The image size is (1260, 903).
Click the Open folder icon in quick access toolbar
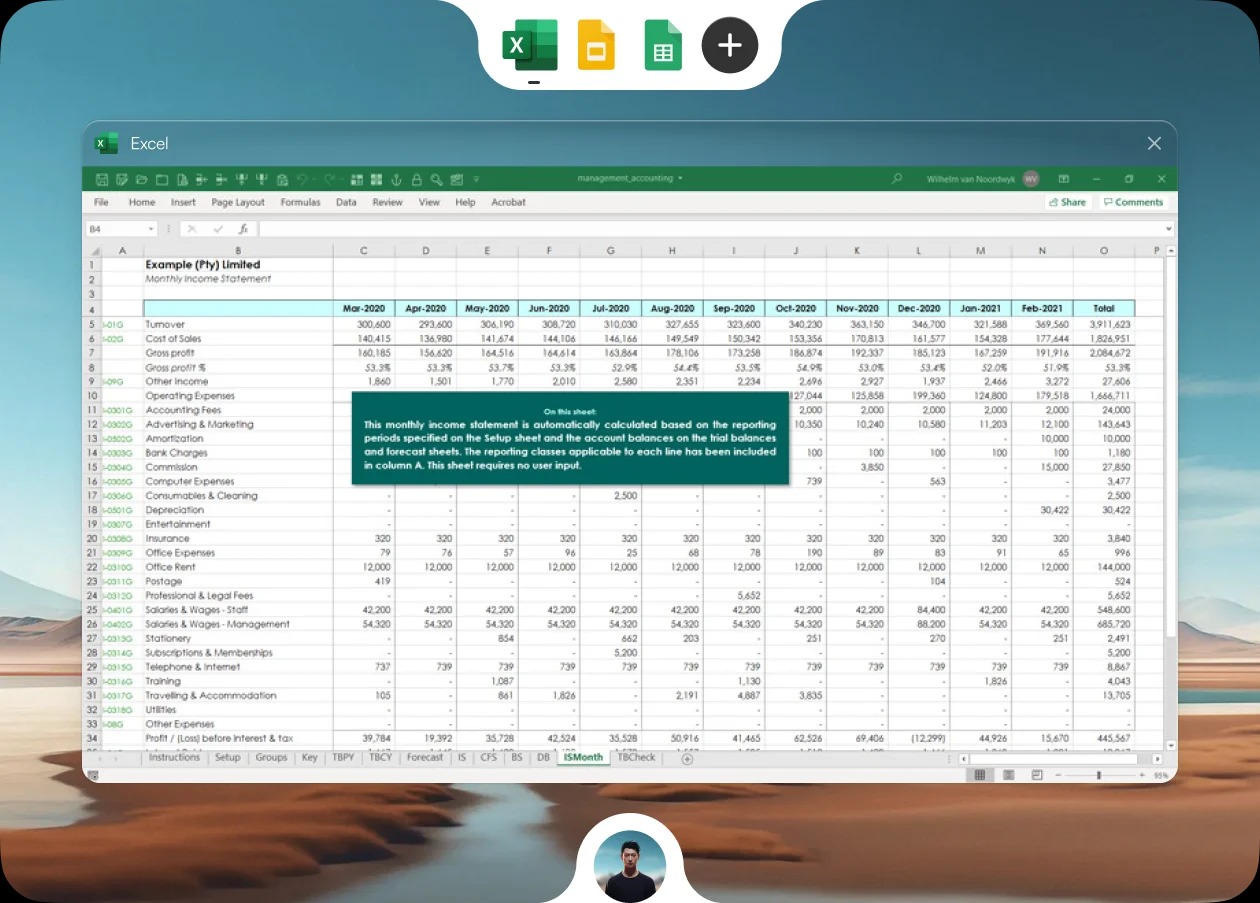point(141,179)
